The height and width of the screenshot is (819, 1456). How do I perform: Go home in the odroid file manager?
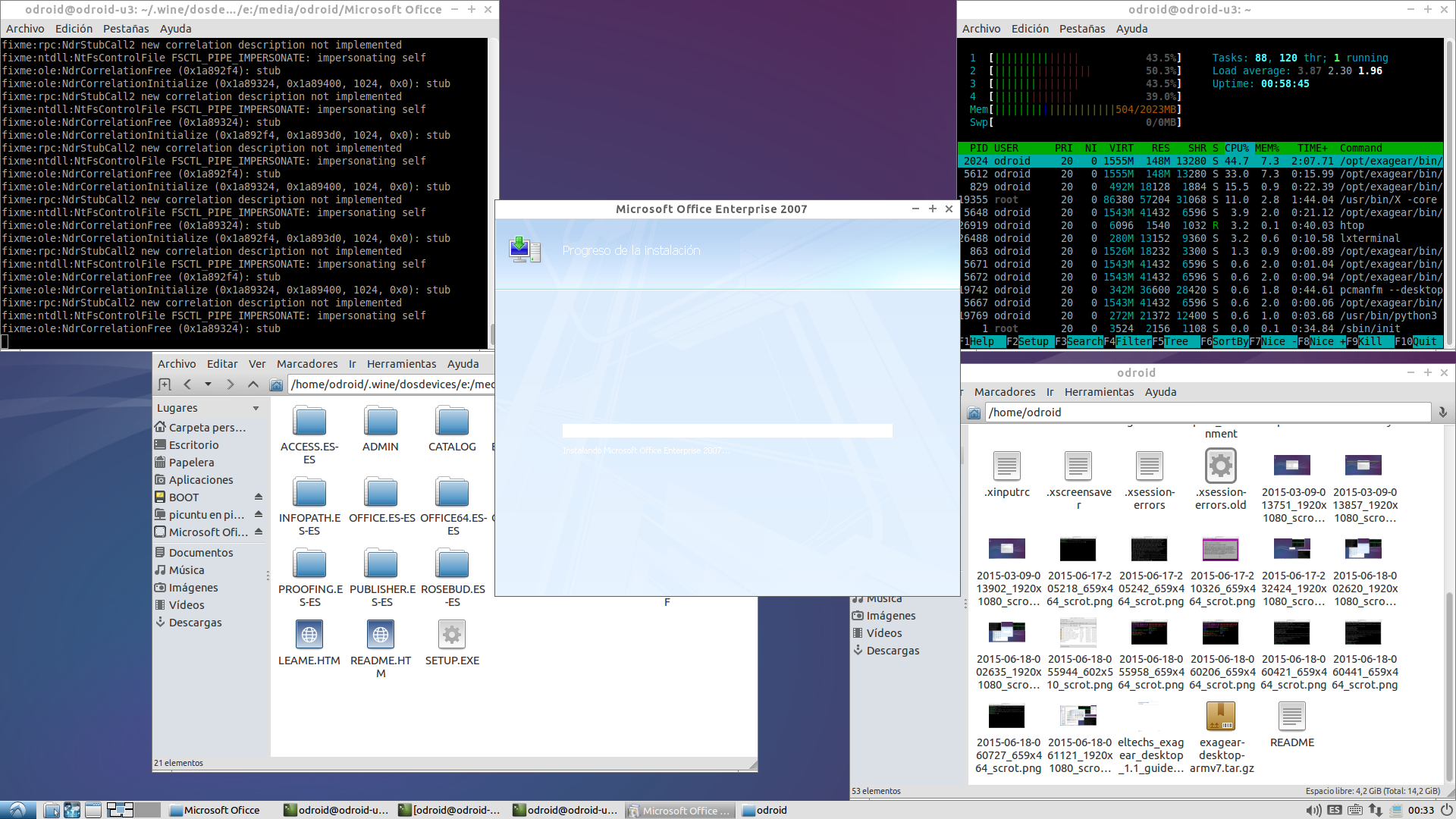pyautogui.click(x=974, y=413)
